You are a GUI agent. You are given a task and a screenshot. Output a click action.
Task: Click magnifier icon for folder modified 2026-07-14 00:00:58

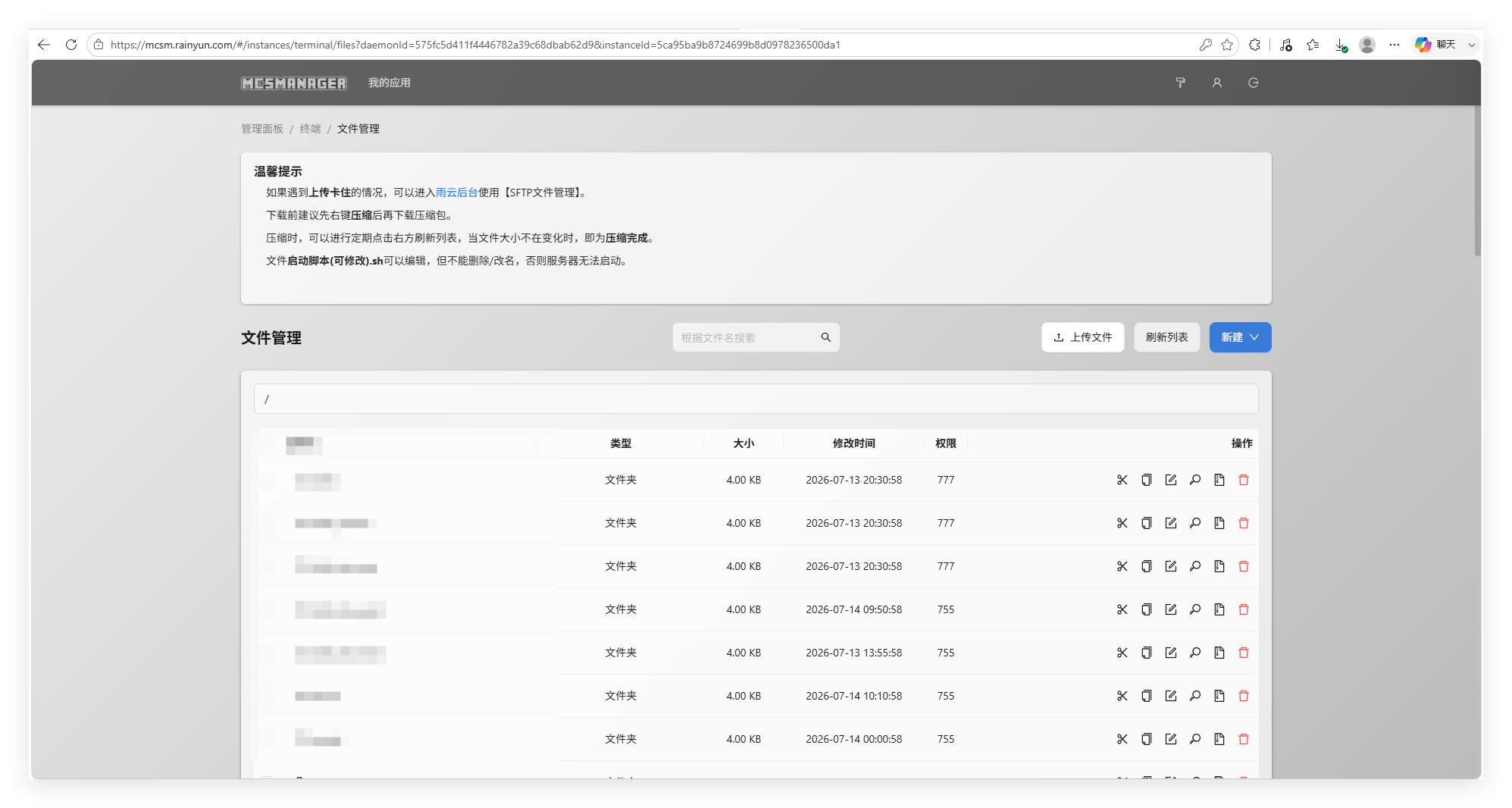coord(1195,739)
